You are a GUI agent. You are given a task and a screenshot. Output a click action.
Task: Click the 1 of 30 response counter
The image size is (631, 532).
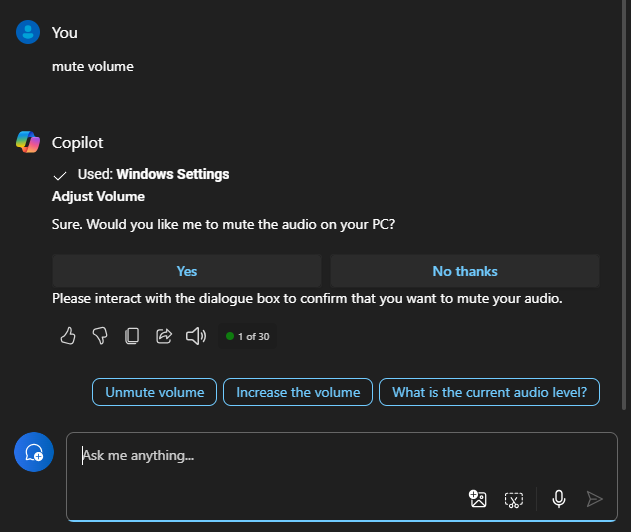pyautogui.click(x=247, y=336)
